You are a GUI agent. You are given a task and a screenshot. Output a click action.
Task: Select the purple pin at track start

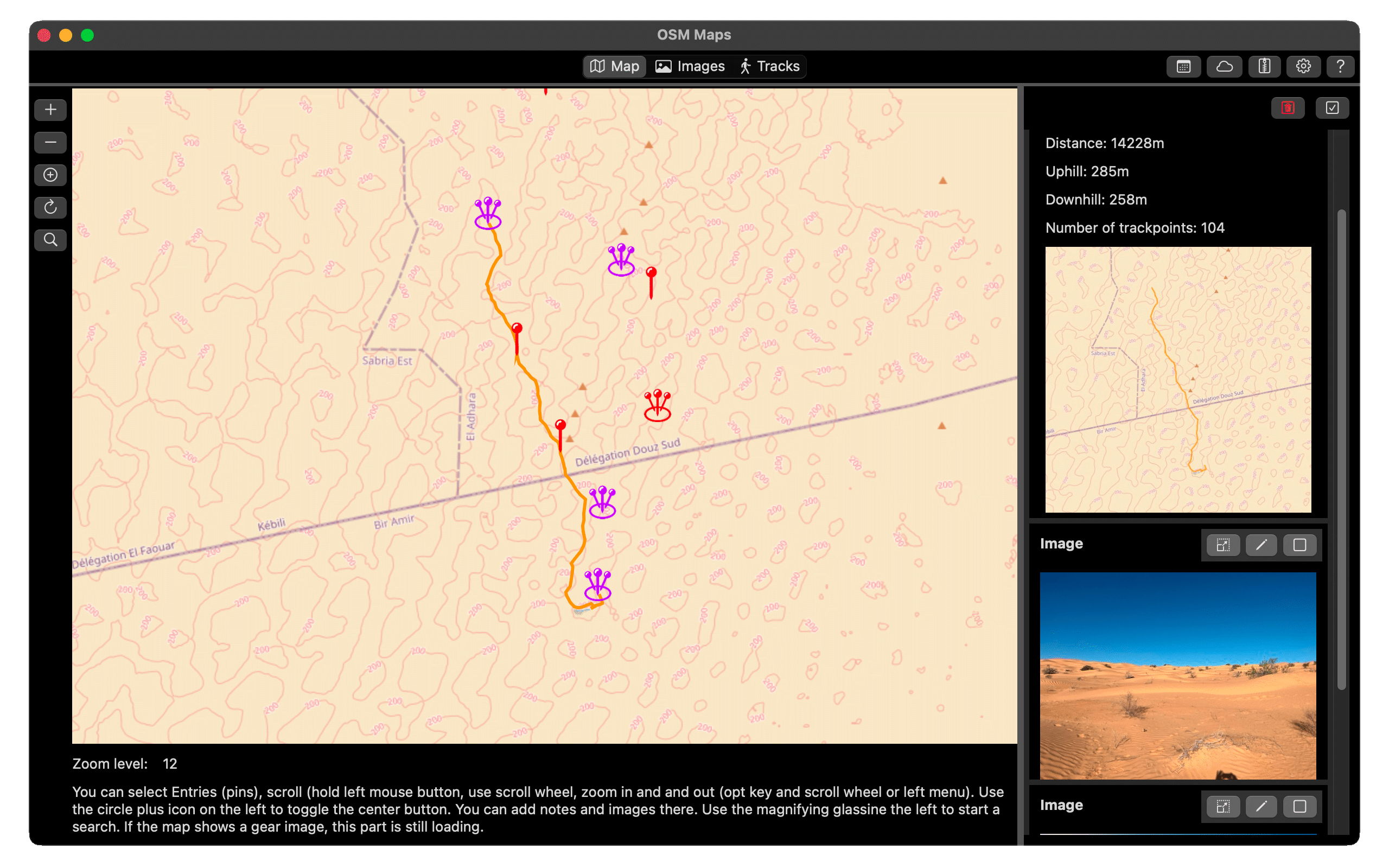tap(488, 213)
